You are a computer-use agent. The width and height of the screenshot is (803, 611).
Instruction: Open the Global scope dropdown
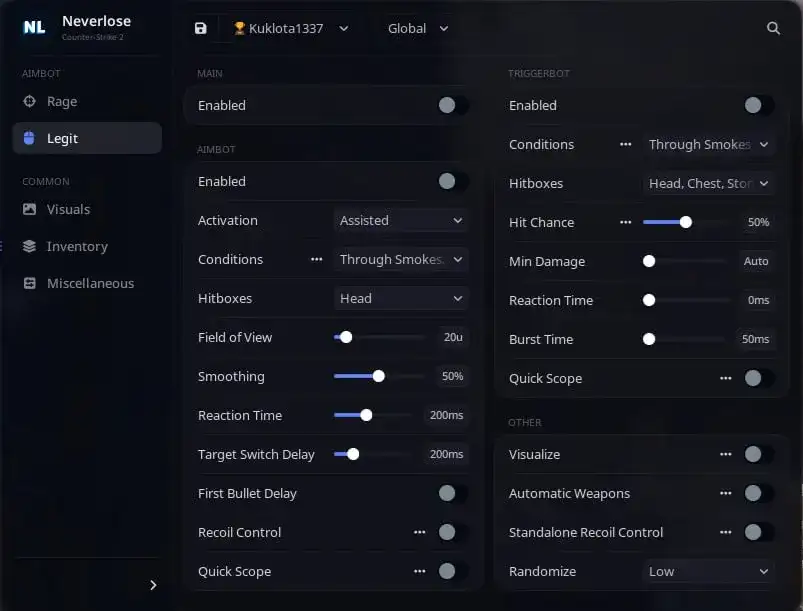(418, 28)
